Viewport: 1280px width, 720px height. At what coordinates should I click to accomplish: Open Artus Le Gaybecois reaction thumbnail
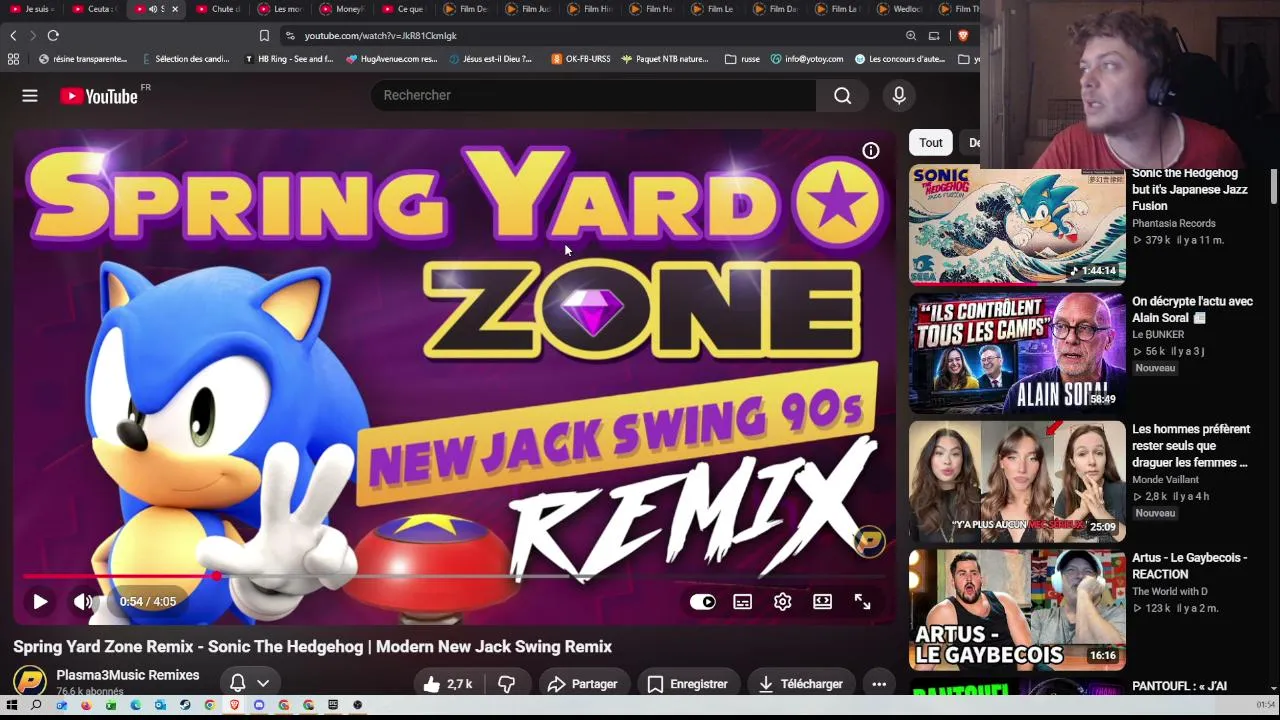pos(1017,609)
